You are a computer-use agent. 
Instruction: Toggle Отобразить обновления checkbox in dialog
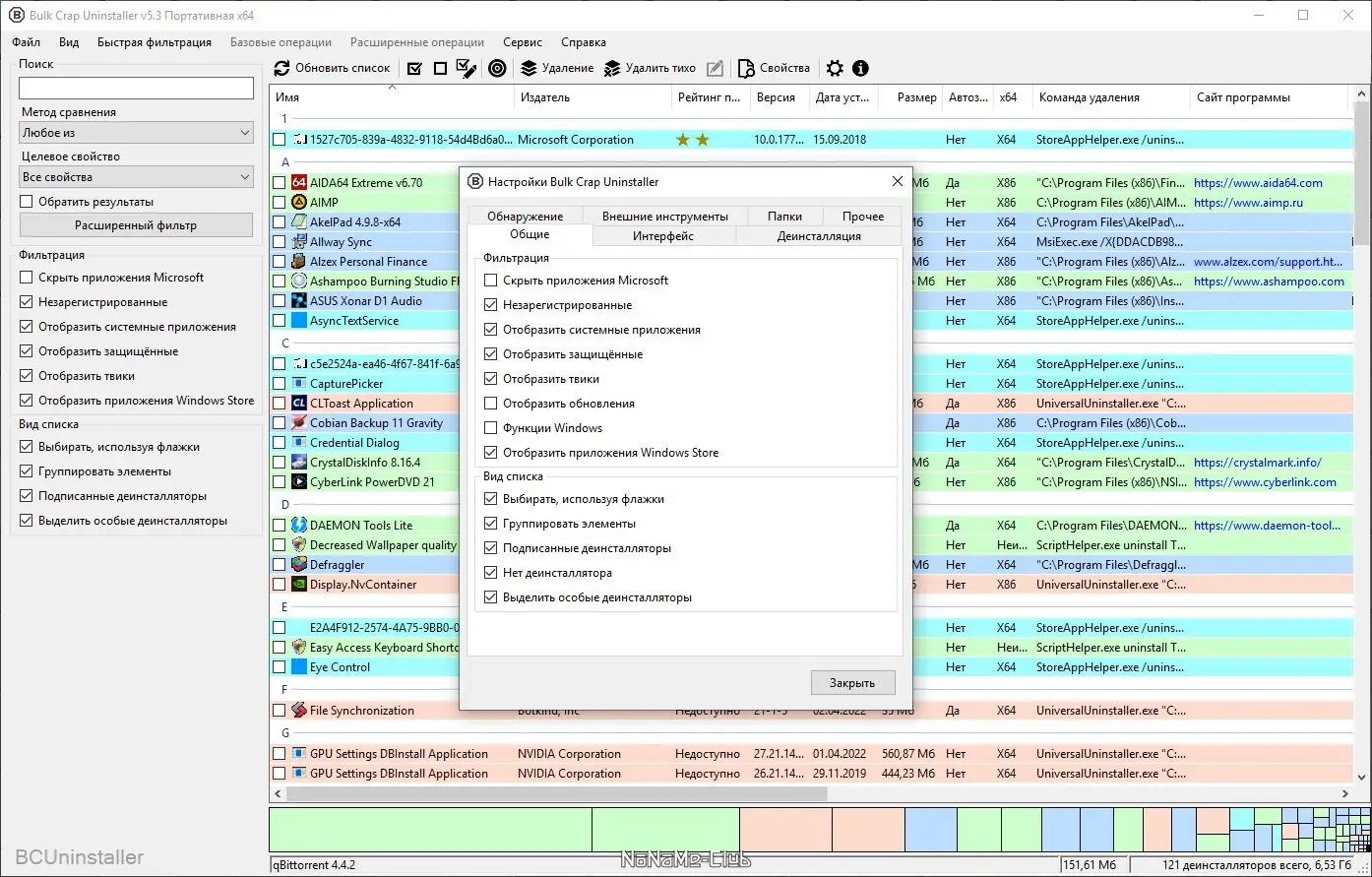pos(491,404)
